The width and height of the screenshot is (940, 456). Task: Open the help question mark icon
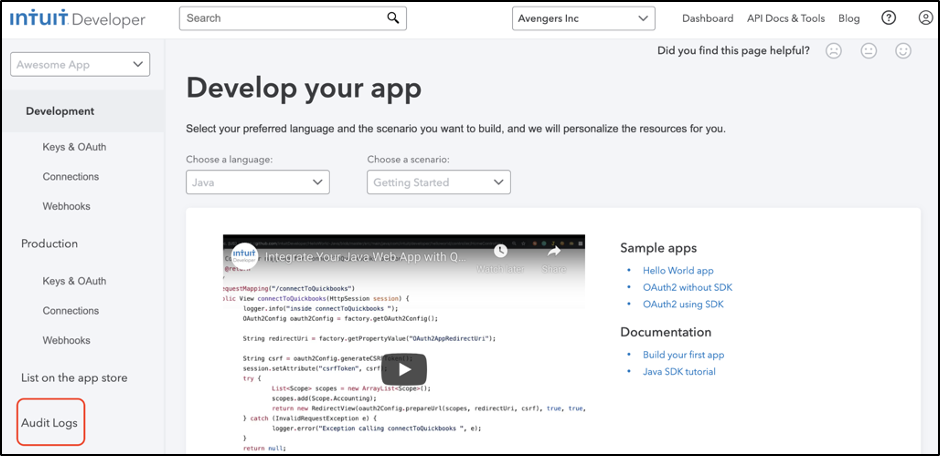pyautogui.click(x=888, y=18)
